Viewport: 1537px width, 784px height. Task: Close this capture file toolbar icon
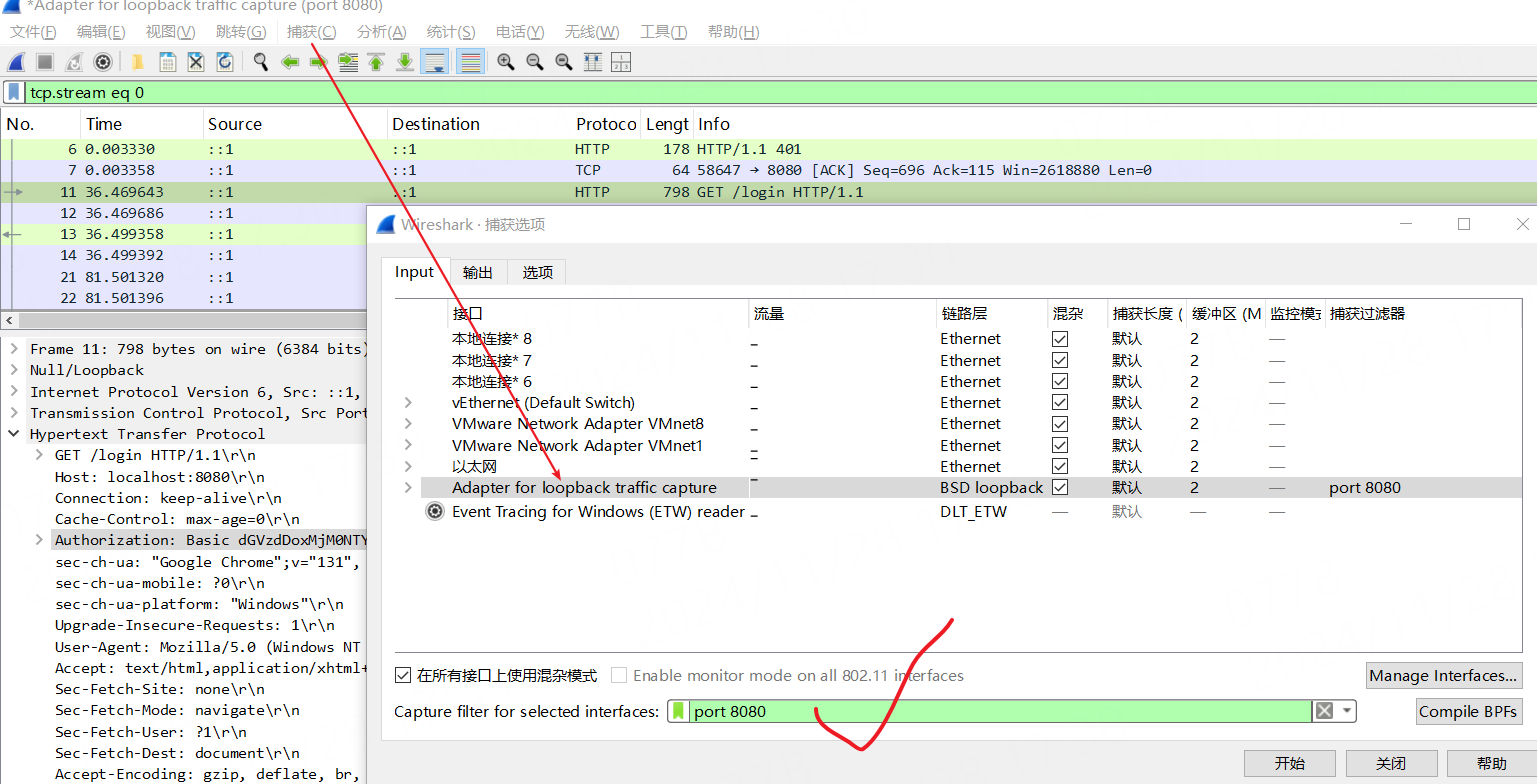coord(196,62)
